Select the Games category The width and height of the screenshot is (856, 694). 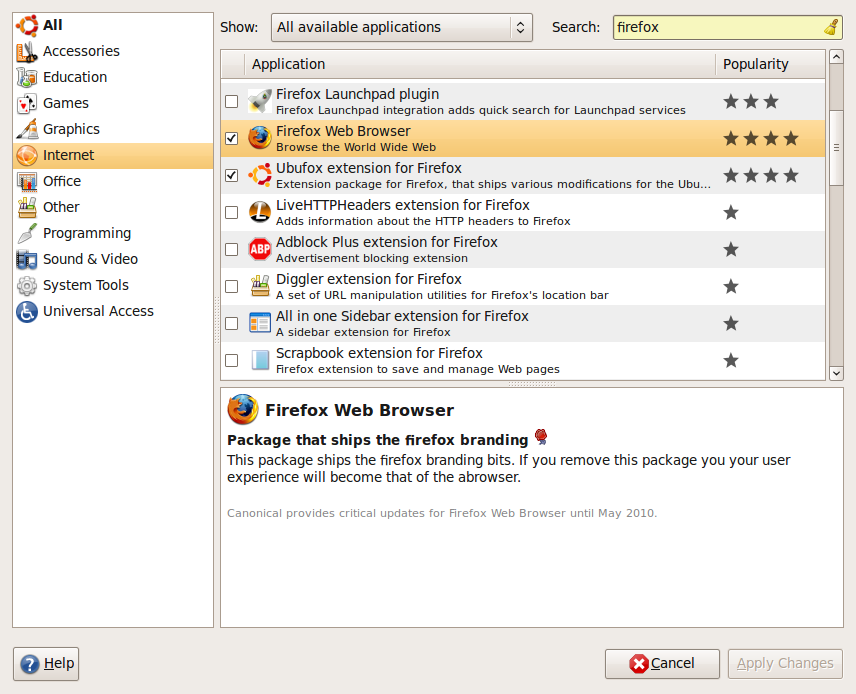pos(112,103)
